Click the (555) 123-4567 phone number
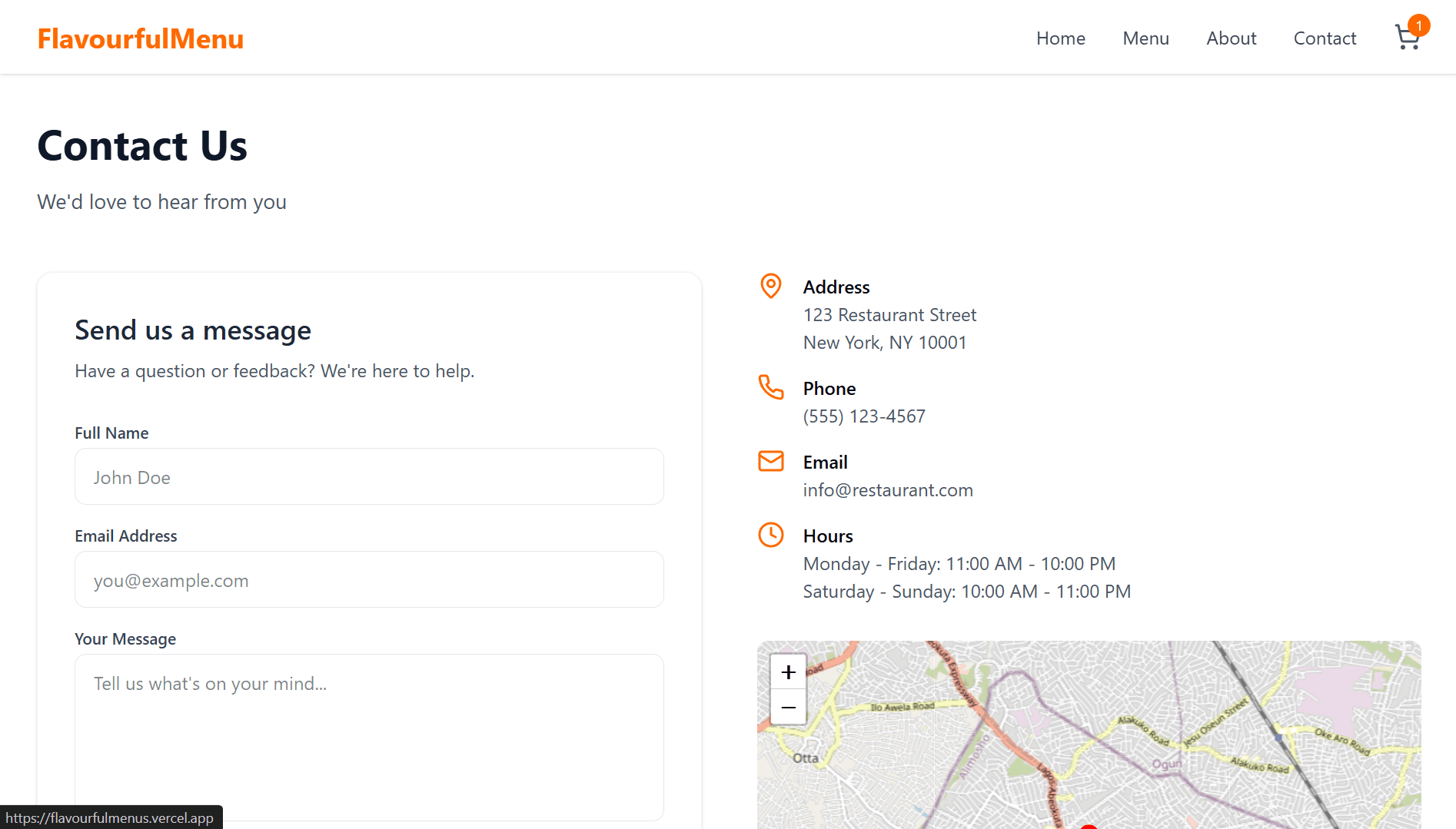The image size is (1456, 829). click(x=864, y=416)
